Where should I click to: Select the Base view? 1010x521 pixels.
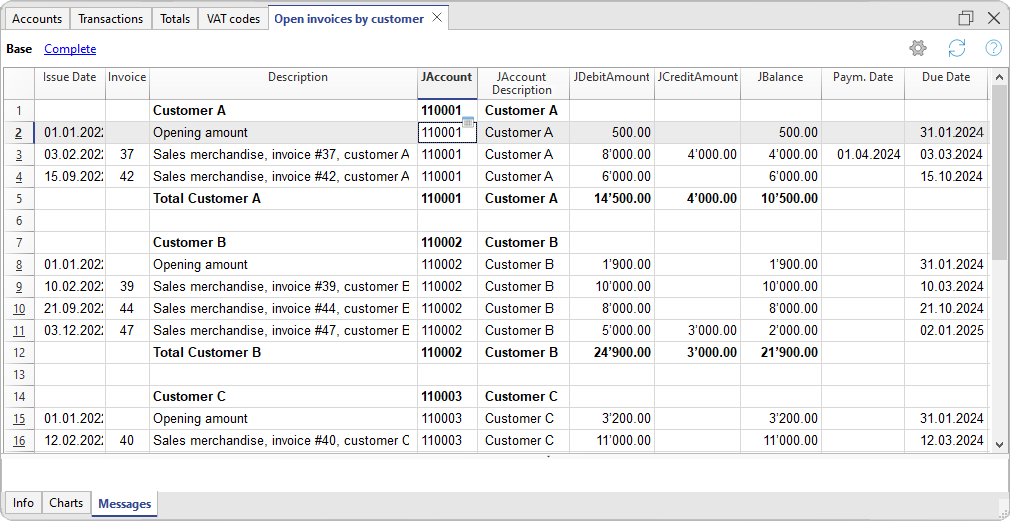click(x=19, y=49)
